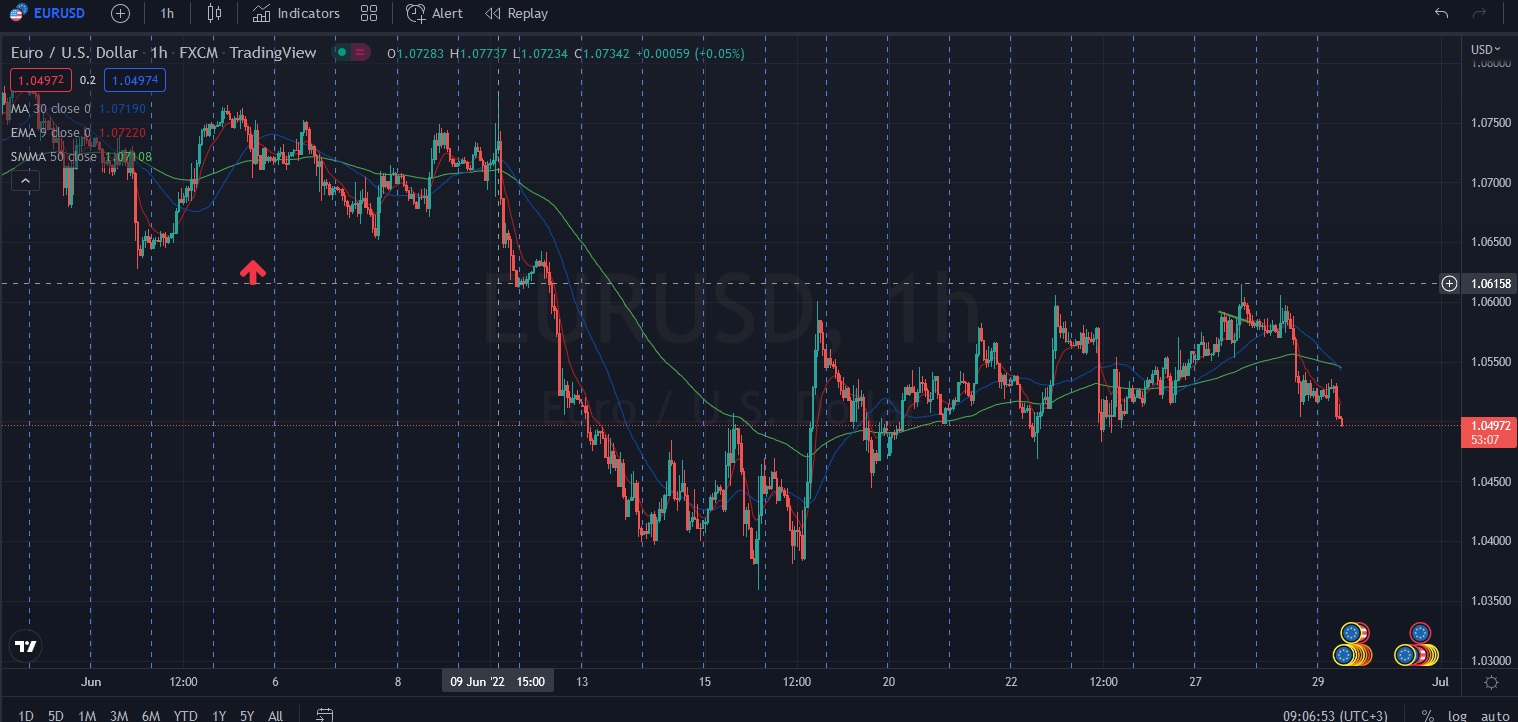Open the USD currency dropdown on price scale
The height and width of the screenshot is (722, 1518).
(1484, 49)
